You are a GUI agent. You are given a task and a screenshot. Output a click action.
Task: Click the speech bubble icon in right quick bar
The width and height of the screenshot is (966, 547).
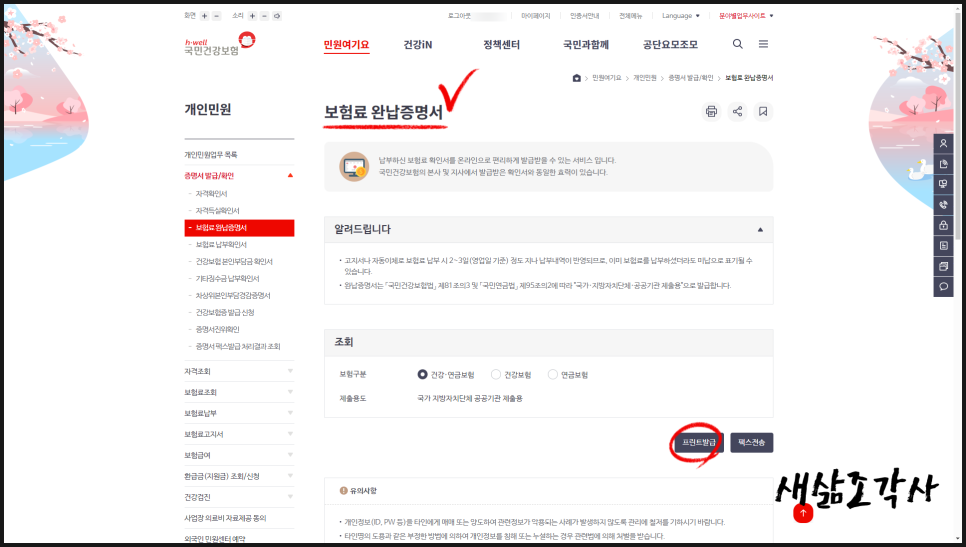coord(943,286)
